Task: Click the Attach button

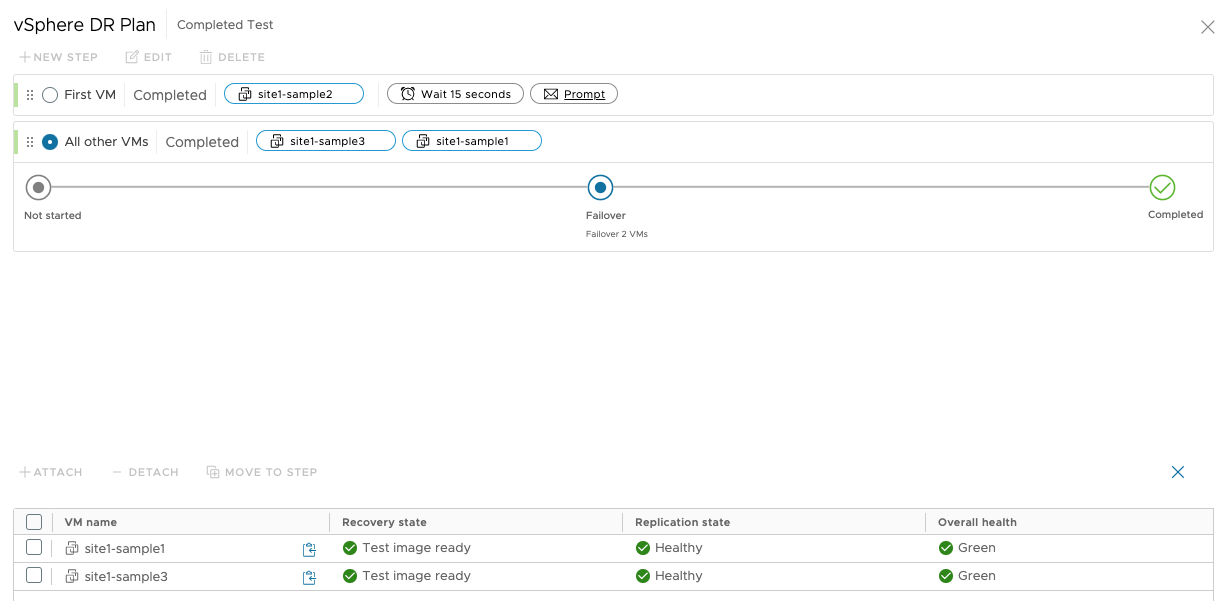Action: [x=51, y=472]
